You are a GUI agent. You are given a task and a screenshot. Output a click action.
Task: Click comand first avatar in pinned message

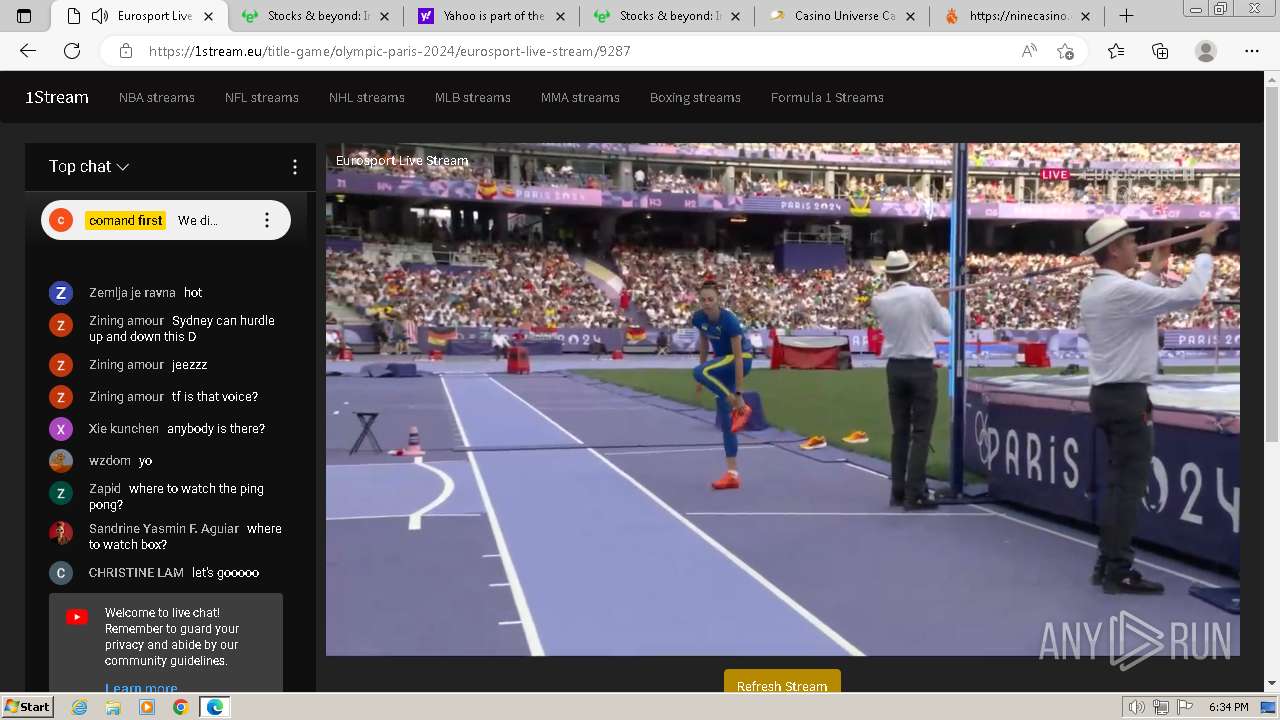click(x=61, y=220)
